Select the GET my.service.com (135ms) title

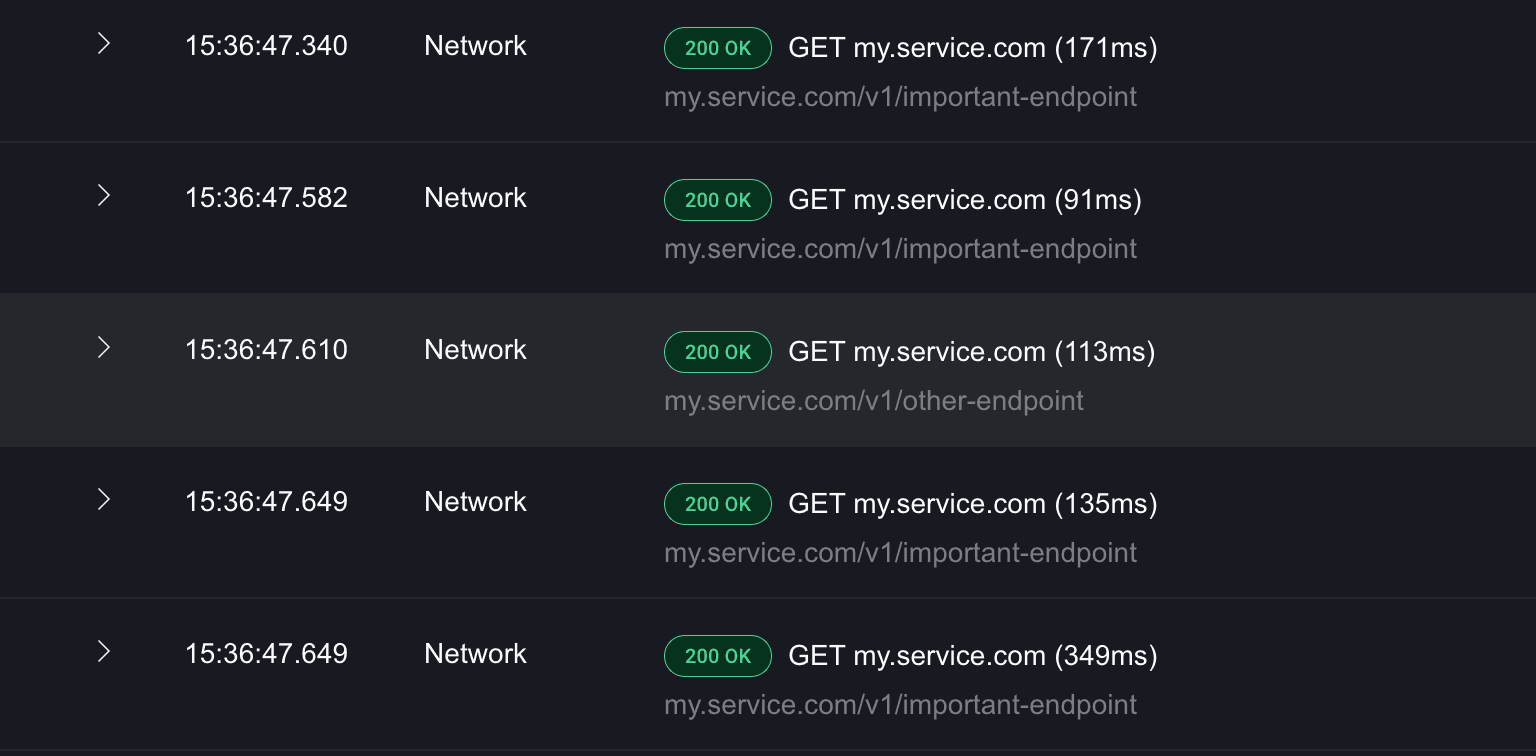tap(972, 503)
